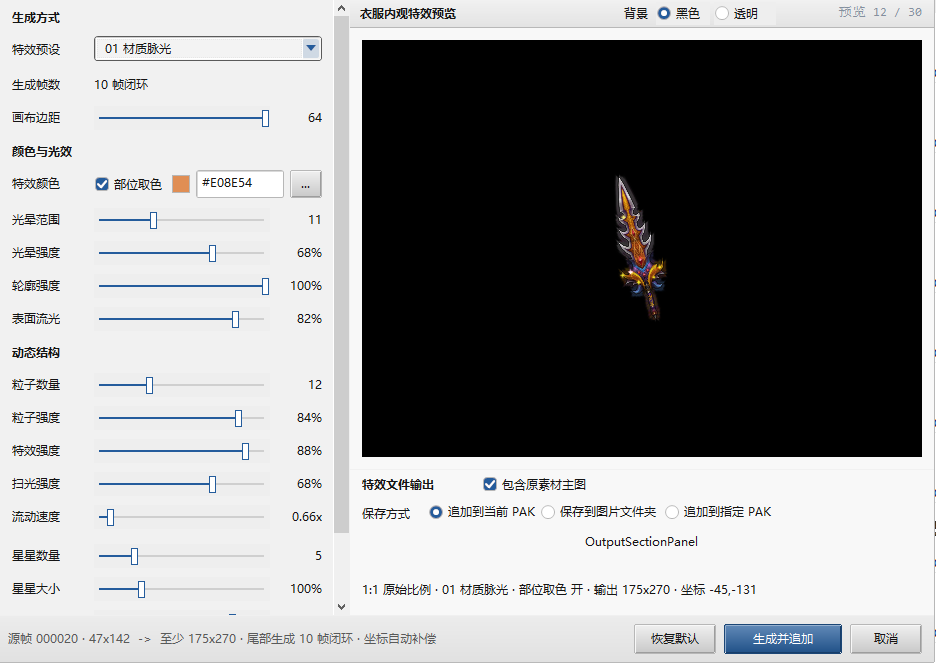Viewport: 936px width, 663px height.
Task: Click the orange effect color swatch
Action: 181,184
